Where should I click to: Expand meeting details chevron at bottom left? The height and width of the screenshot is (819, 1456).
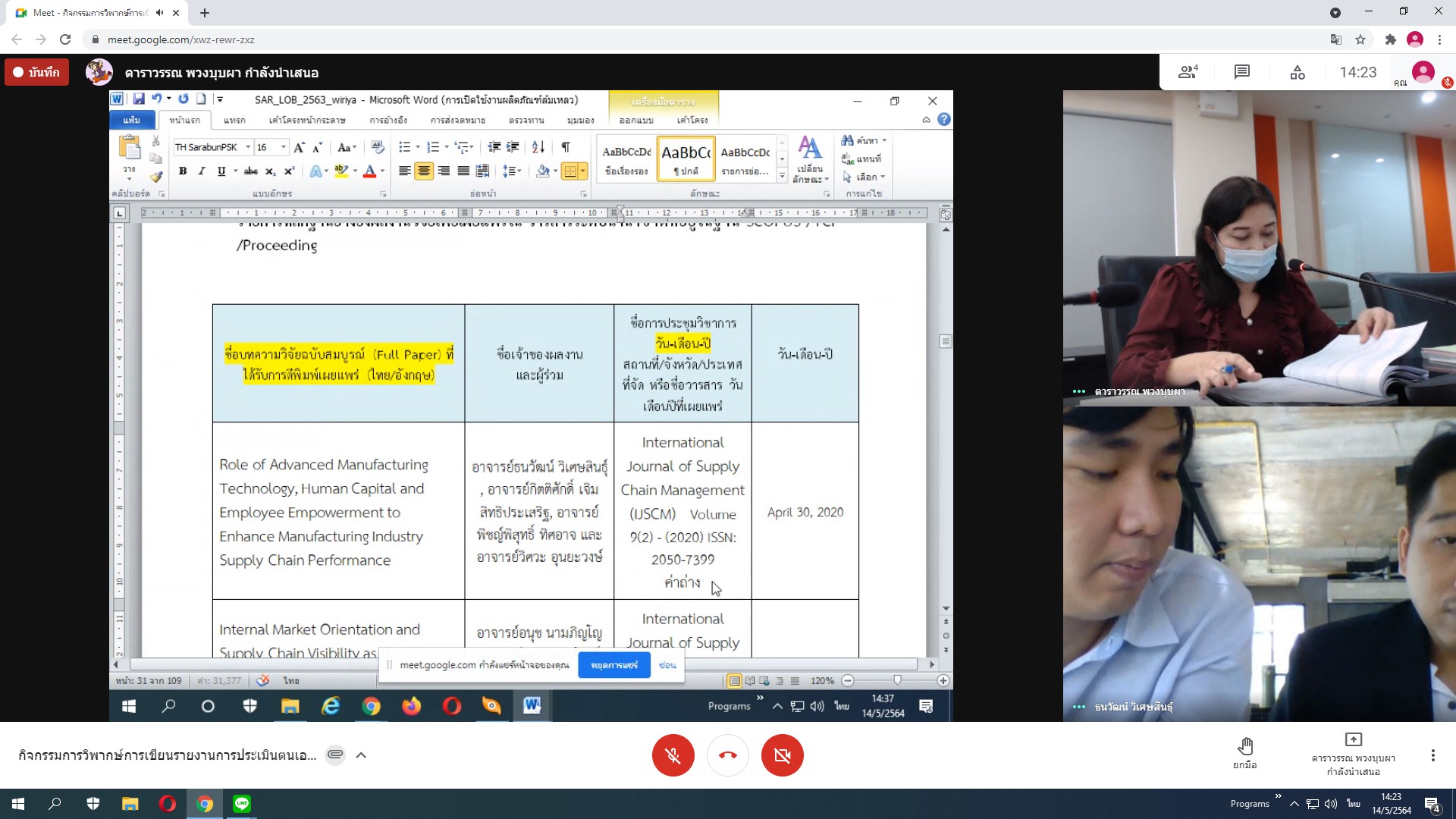(x=361, y=755)
